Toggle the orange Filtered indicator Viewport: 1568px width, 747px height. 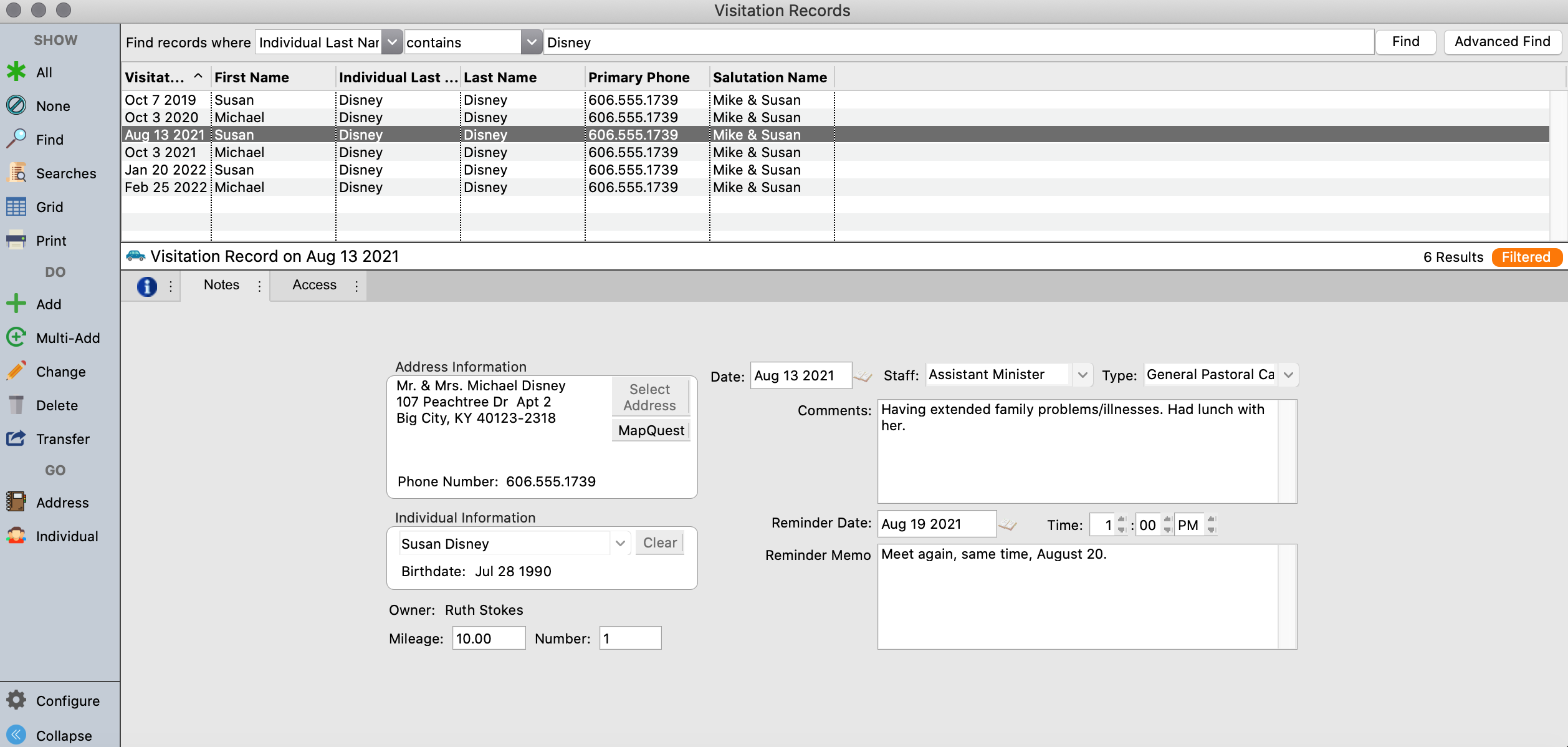(x=1526, y=257)
